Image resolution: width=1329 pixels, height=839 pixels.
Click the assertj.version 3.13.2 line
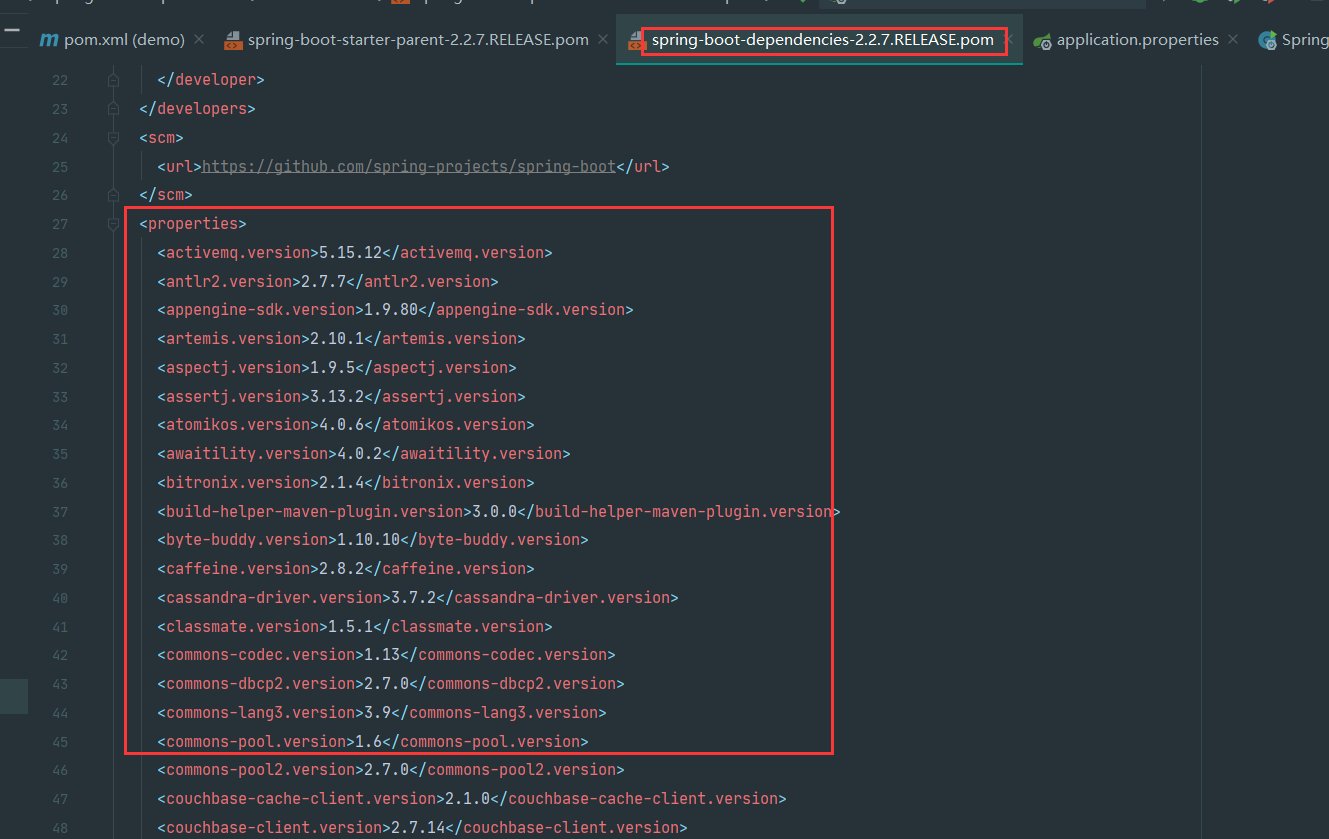tap(341, 396)
